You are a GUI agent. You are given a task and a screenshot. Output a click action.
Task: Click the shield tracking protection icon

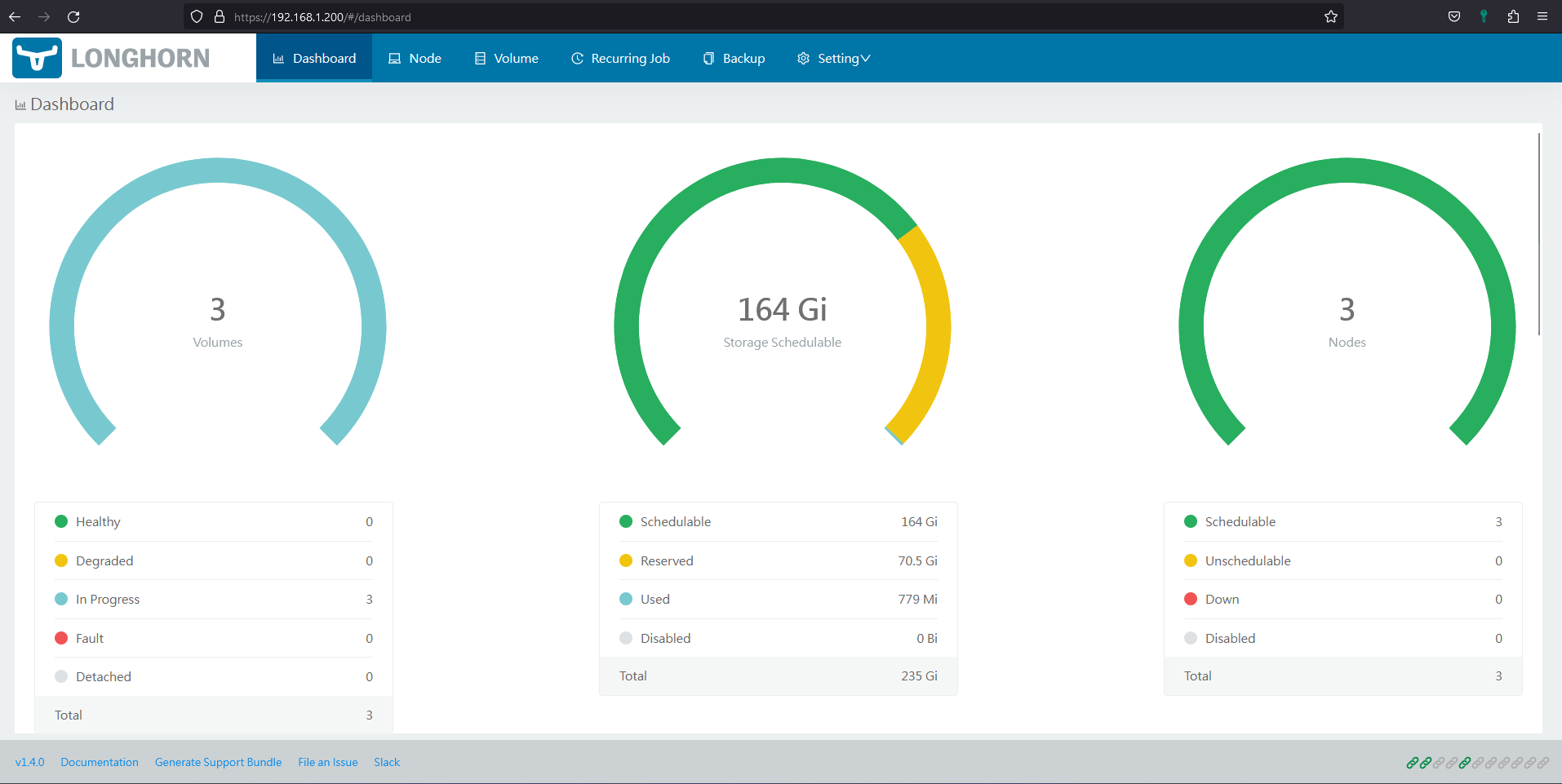coord(197,16)
